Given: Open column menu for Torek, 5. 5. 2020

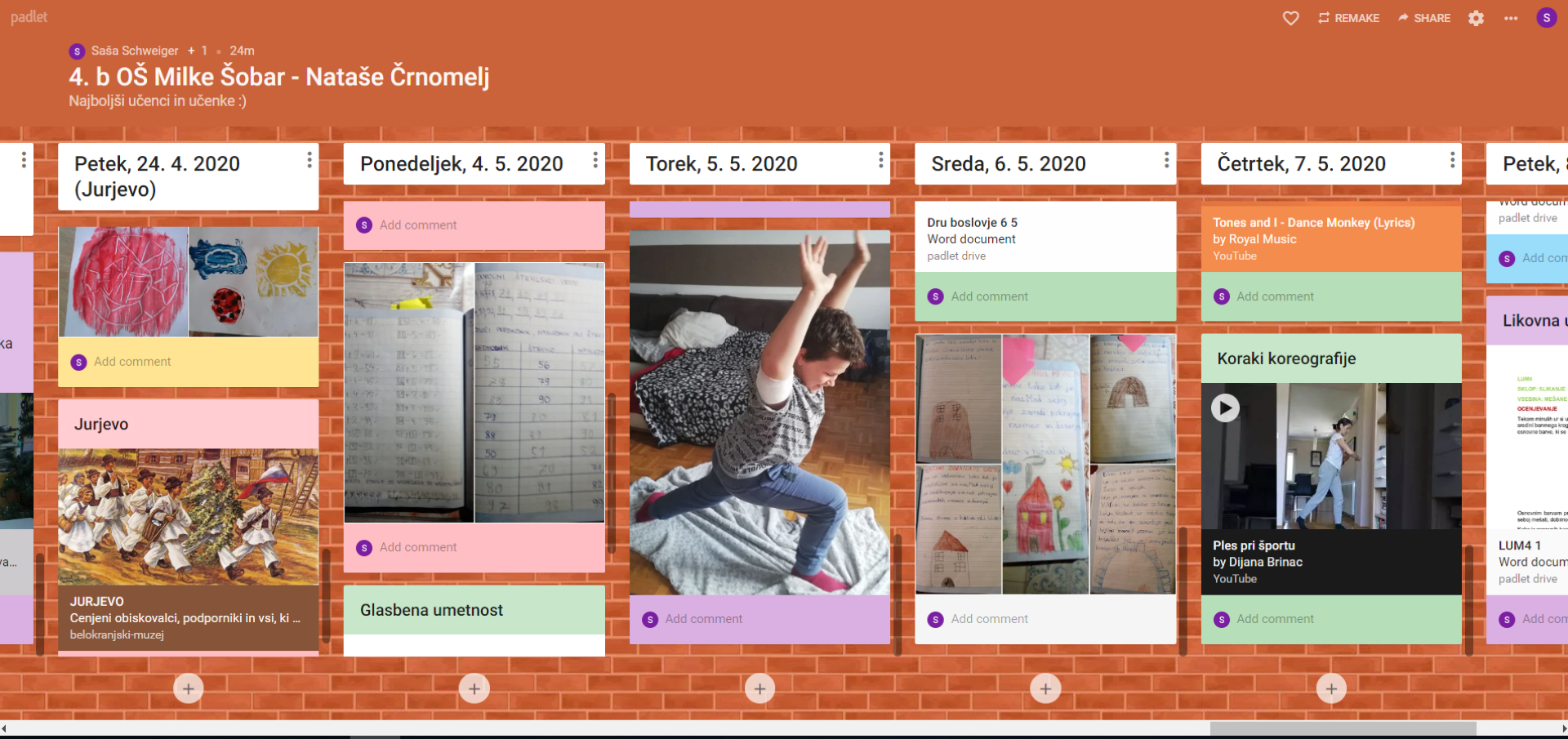Looking at the screenshot, I should click(x=881, y=160).
